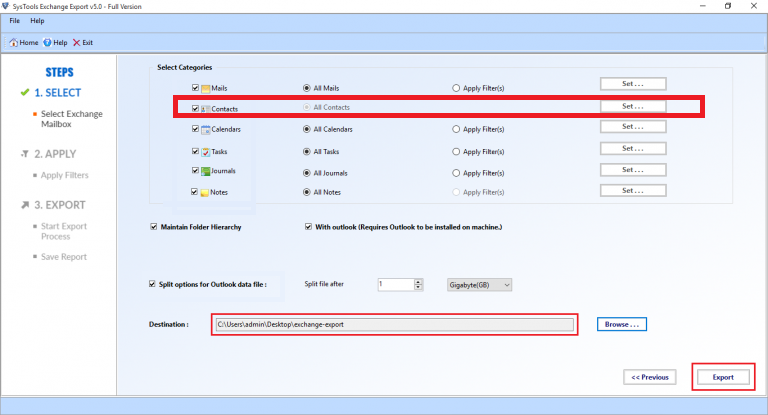Screen dimensions: 768x415
Task: Uncheck the Contacts checkbox
Action: pos(195,108)
